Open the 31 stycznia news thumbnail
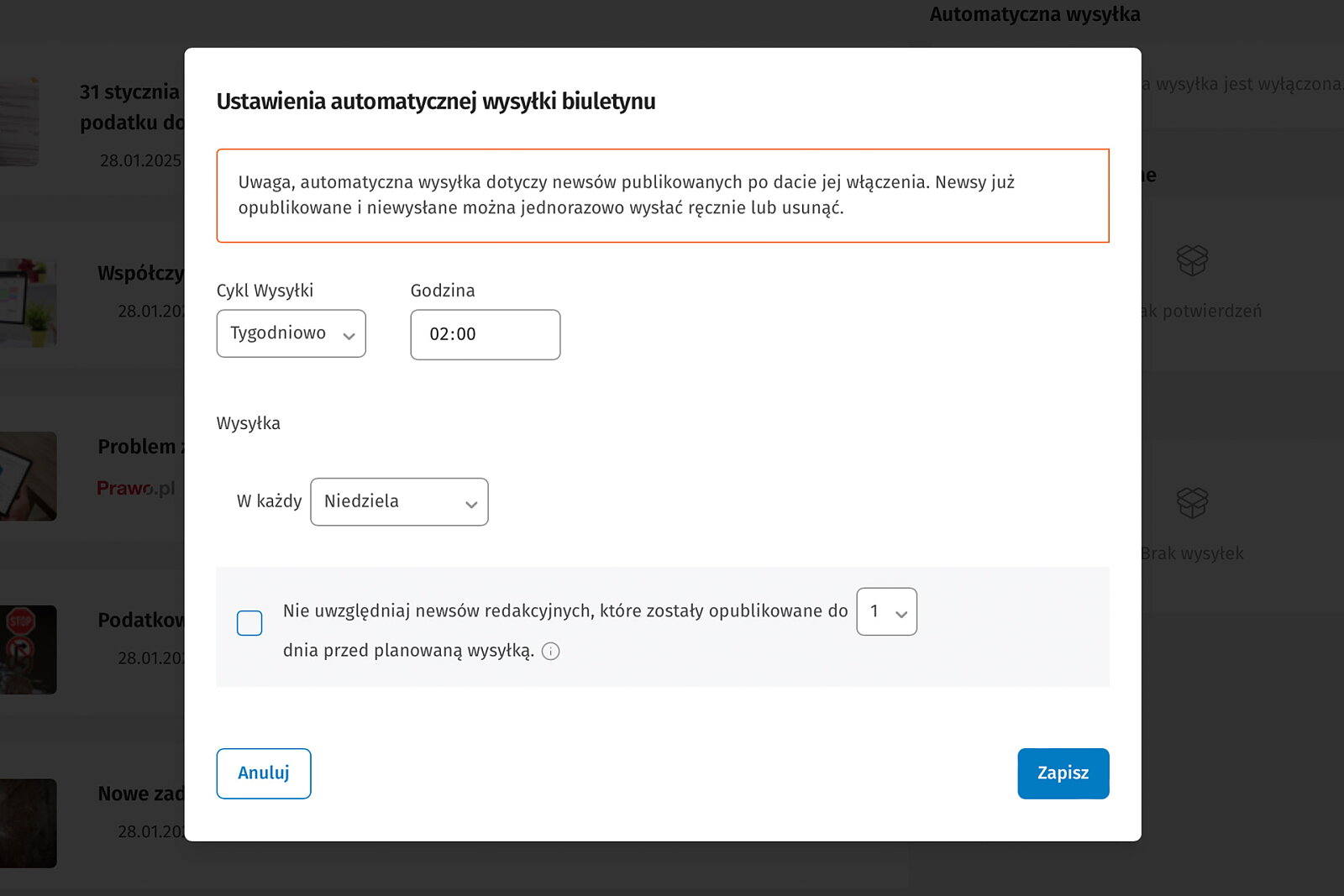The image size is (1344, 896). 18,122
